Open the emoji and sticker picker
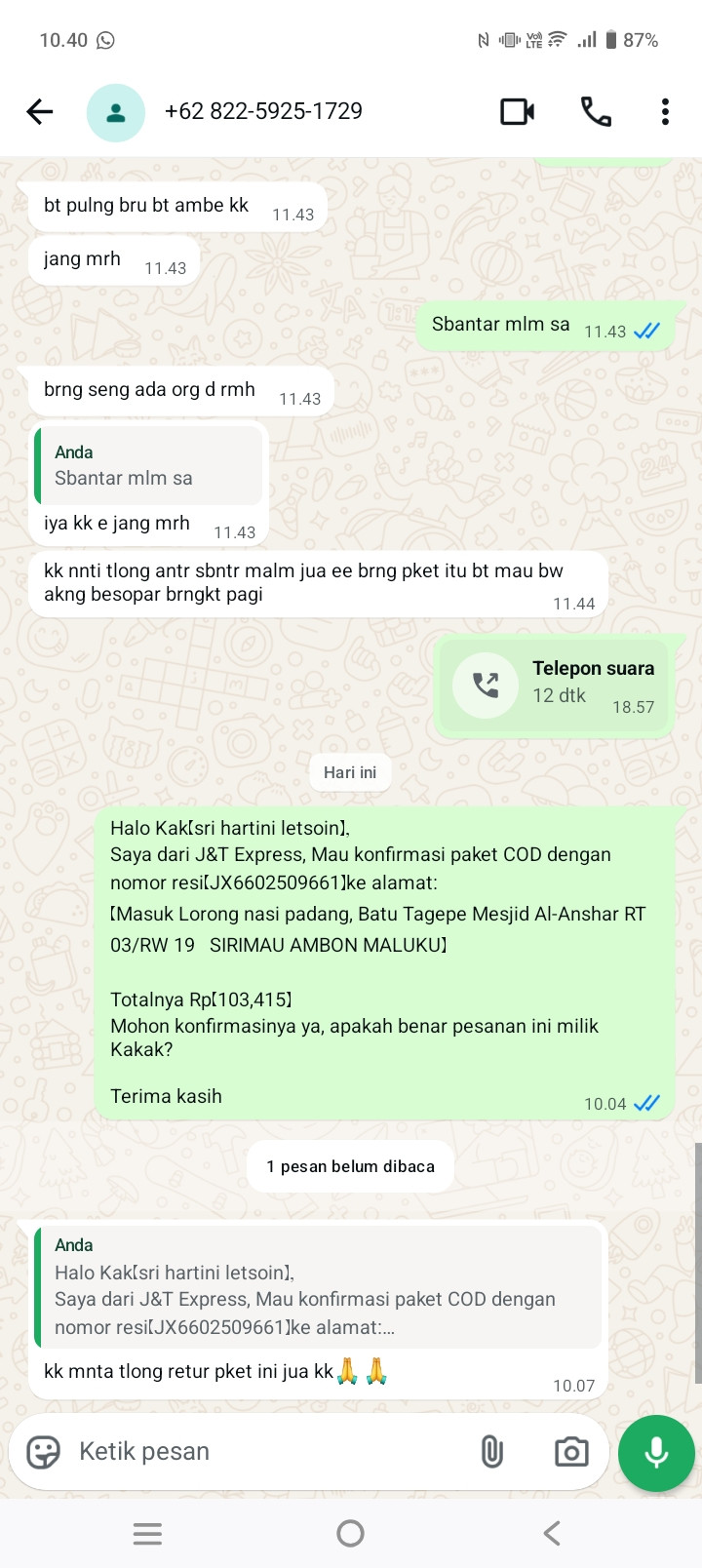This screenshot has width=702, height=1568. click(x=43, y=1452)
